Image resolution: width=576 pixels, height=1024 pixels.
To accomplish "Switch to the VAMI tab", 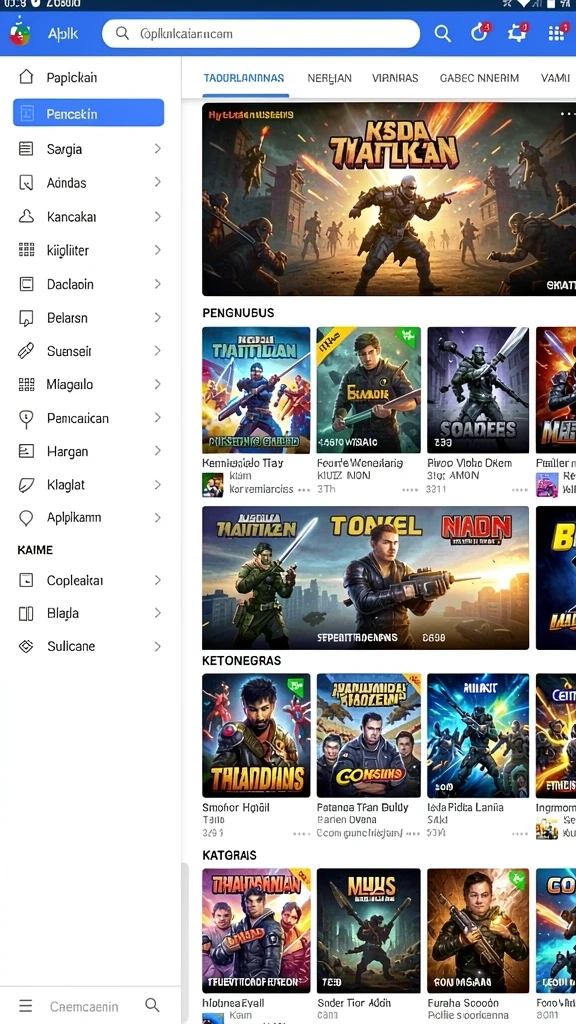I will click(555, 78).
